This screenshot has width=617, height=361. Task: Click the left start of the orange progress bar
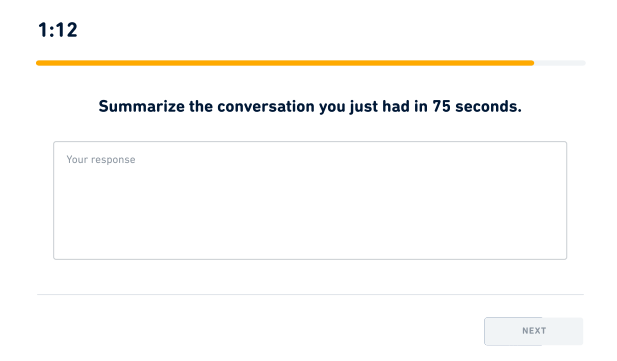(39, 63)
